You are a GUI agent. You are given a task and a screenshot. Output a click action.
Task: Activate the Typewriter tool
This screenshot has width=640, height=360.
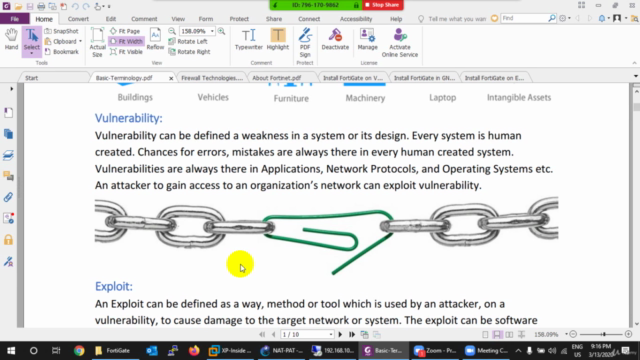point(249,40)
